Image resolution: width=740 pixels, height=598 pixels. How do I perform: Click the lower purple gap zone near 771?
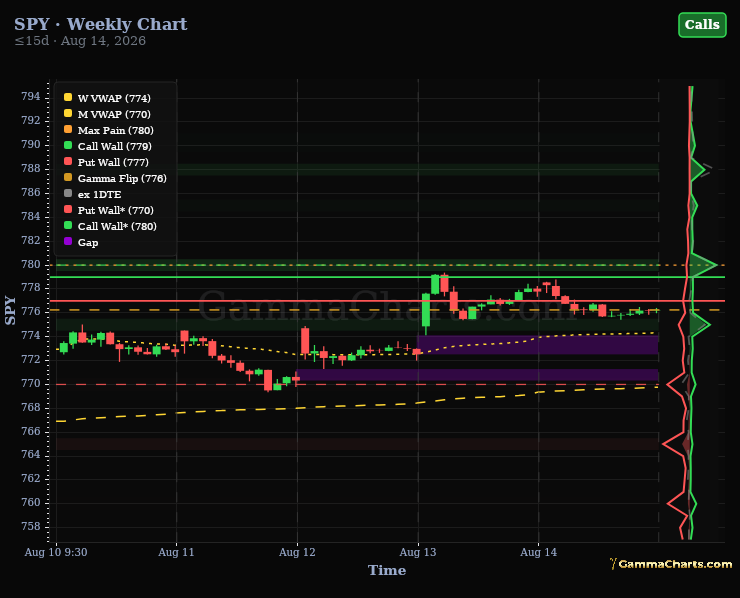click(x=478, y=375)
